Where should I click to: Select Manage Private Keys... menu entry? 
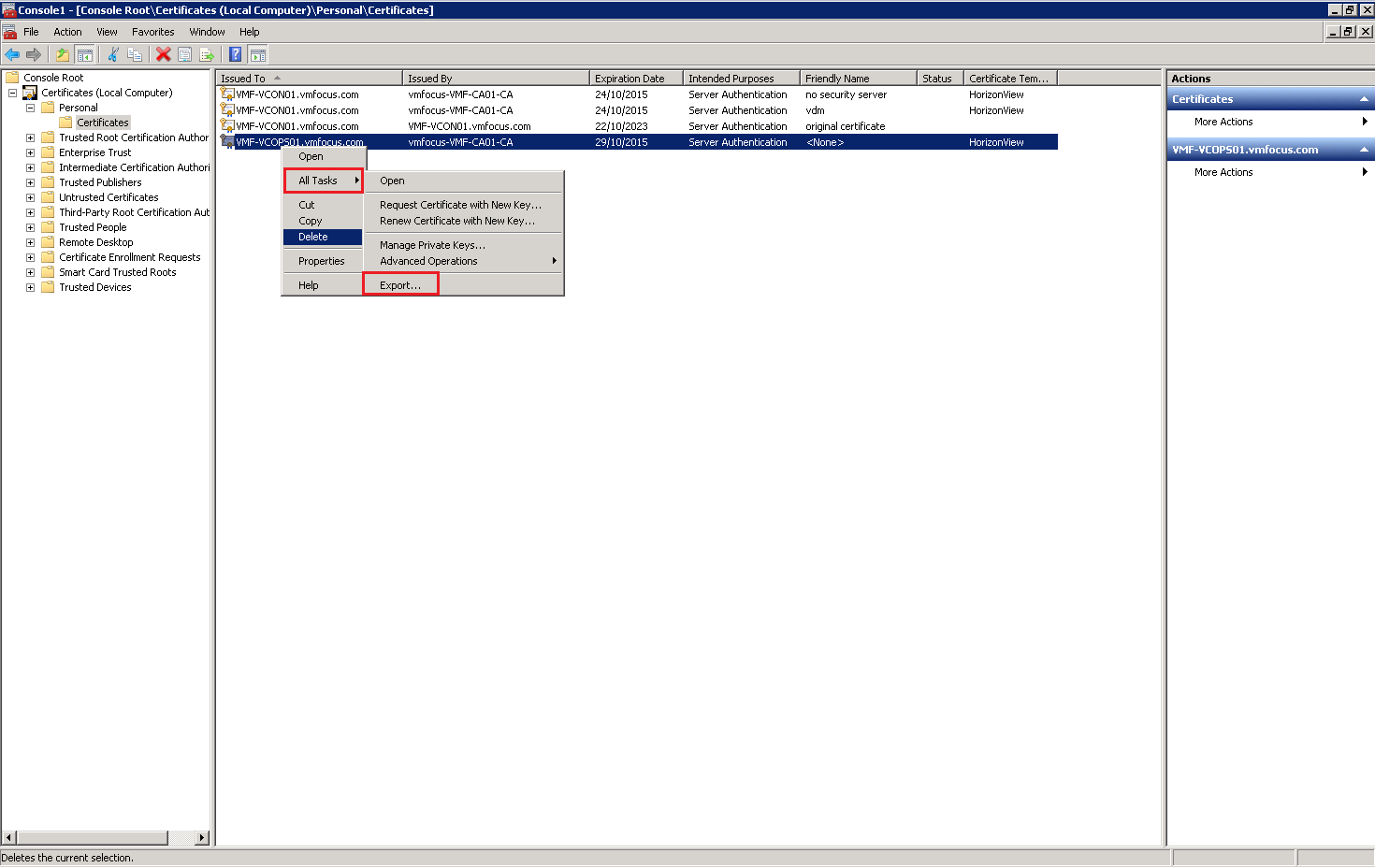[432, 245]
